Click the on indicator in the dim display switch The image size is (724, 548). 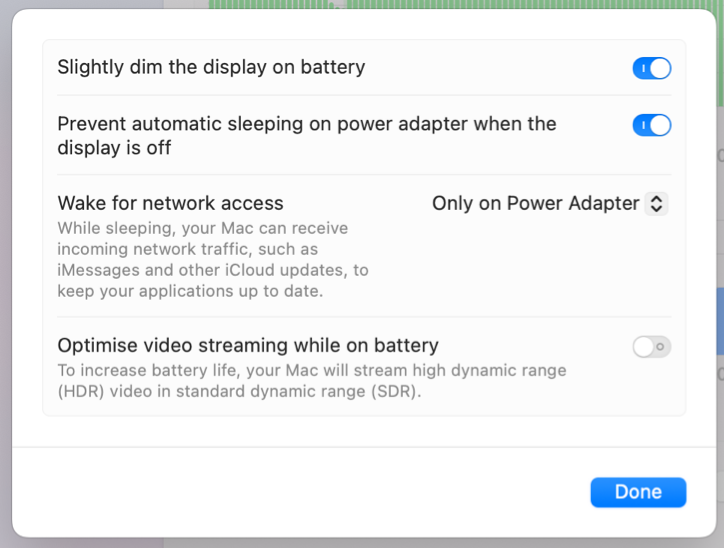click(x=643, y=68)
